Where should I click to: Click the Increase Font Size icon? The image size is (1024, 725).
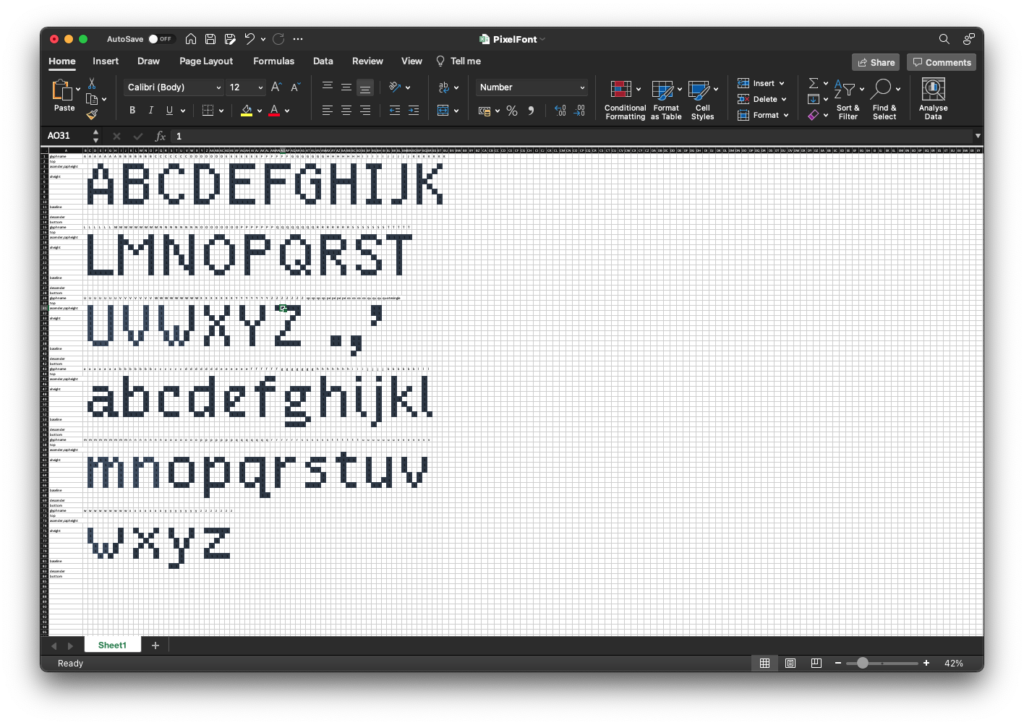tap(276, 87)
